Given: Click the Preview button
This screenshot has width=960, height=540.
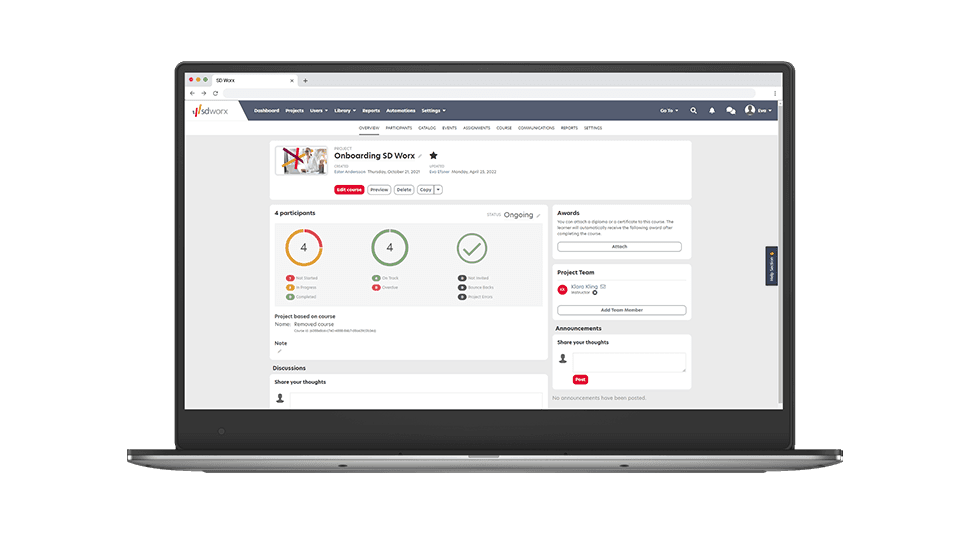Looking at the screenshot, I should click(x=379, y=190).
